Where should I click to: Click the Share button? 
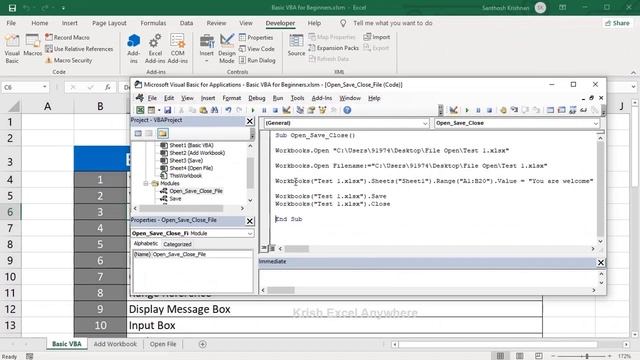617,23
